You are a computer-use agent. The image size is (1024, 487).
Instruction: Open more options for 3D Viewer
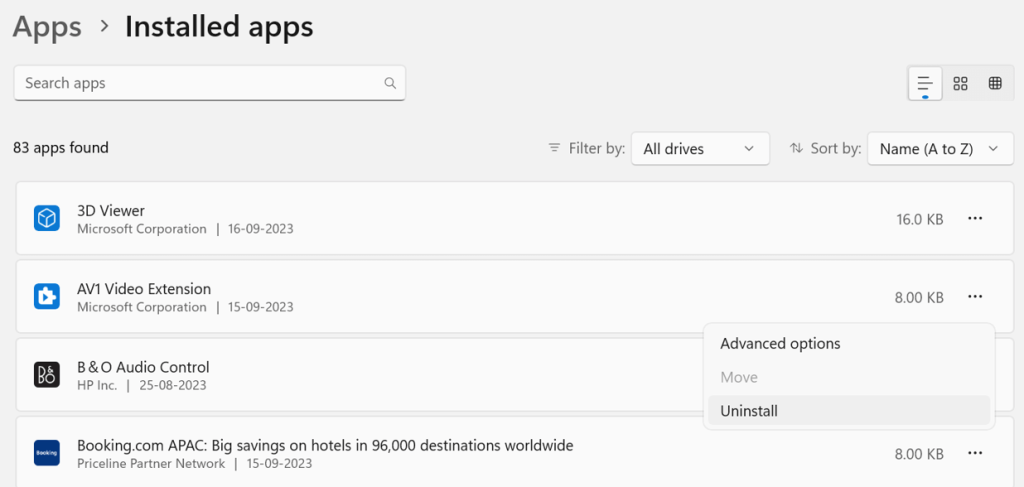(x=975, y=219)
